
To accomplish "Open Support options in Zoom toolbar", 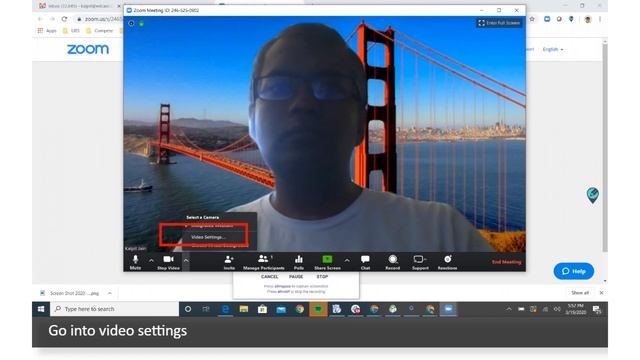I will [x=420, y=262].
